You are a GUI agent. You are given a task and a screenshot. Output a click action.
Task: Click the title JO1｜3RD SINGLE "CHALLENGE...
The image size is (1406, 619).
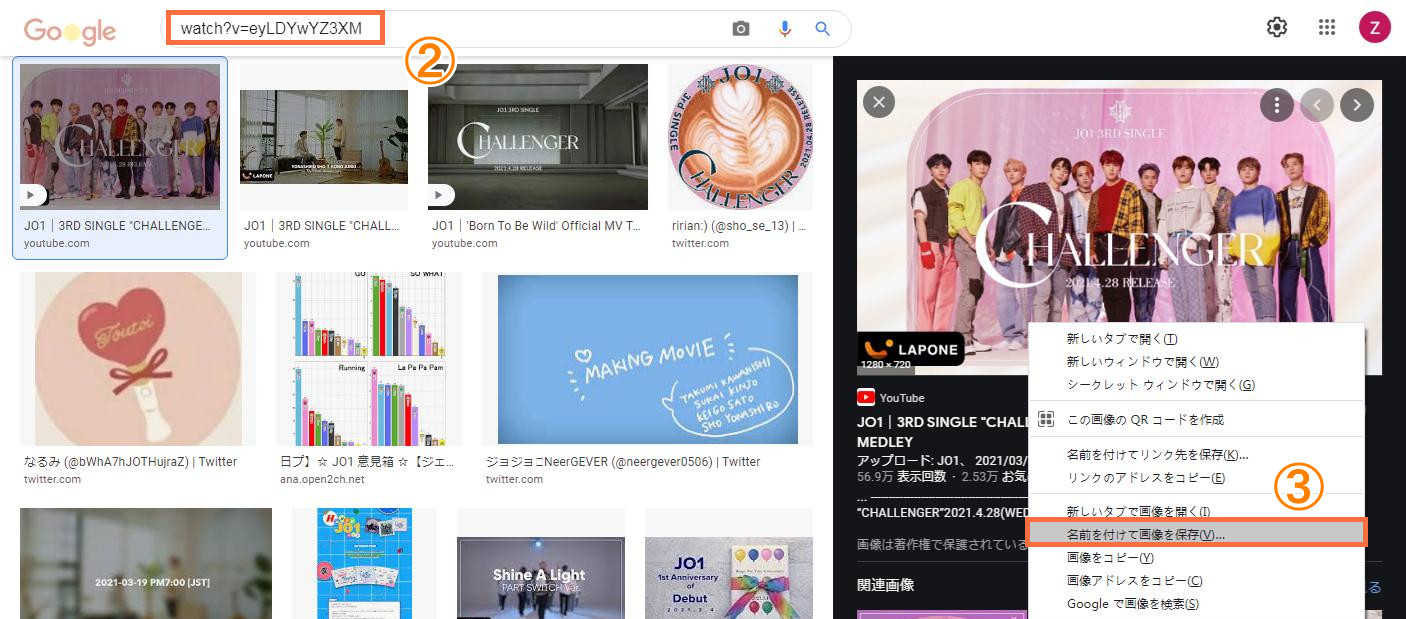pos(118,226)
